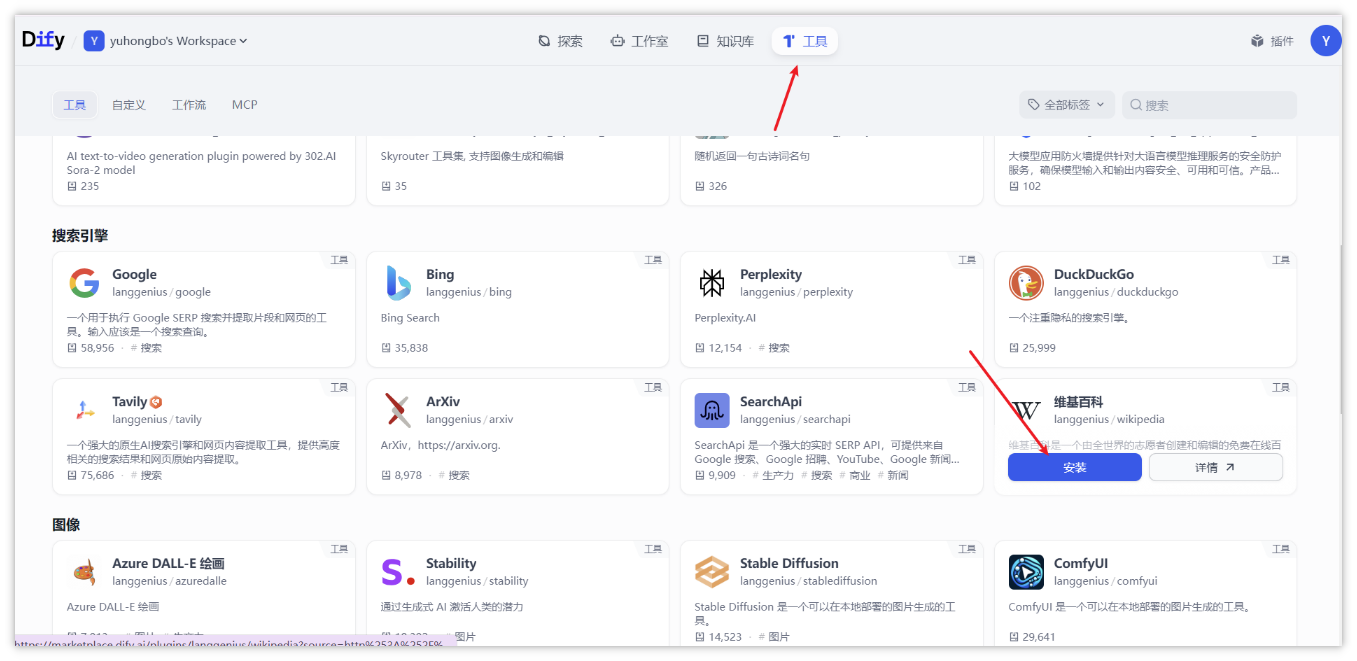Click the user avatar Y at top right
1357x661 pixels.
coord(1326,41)
